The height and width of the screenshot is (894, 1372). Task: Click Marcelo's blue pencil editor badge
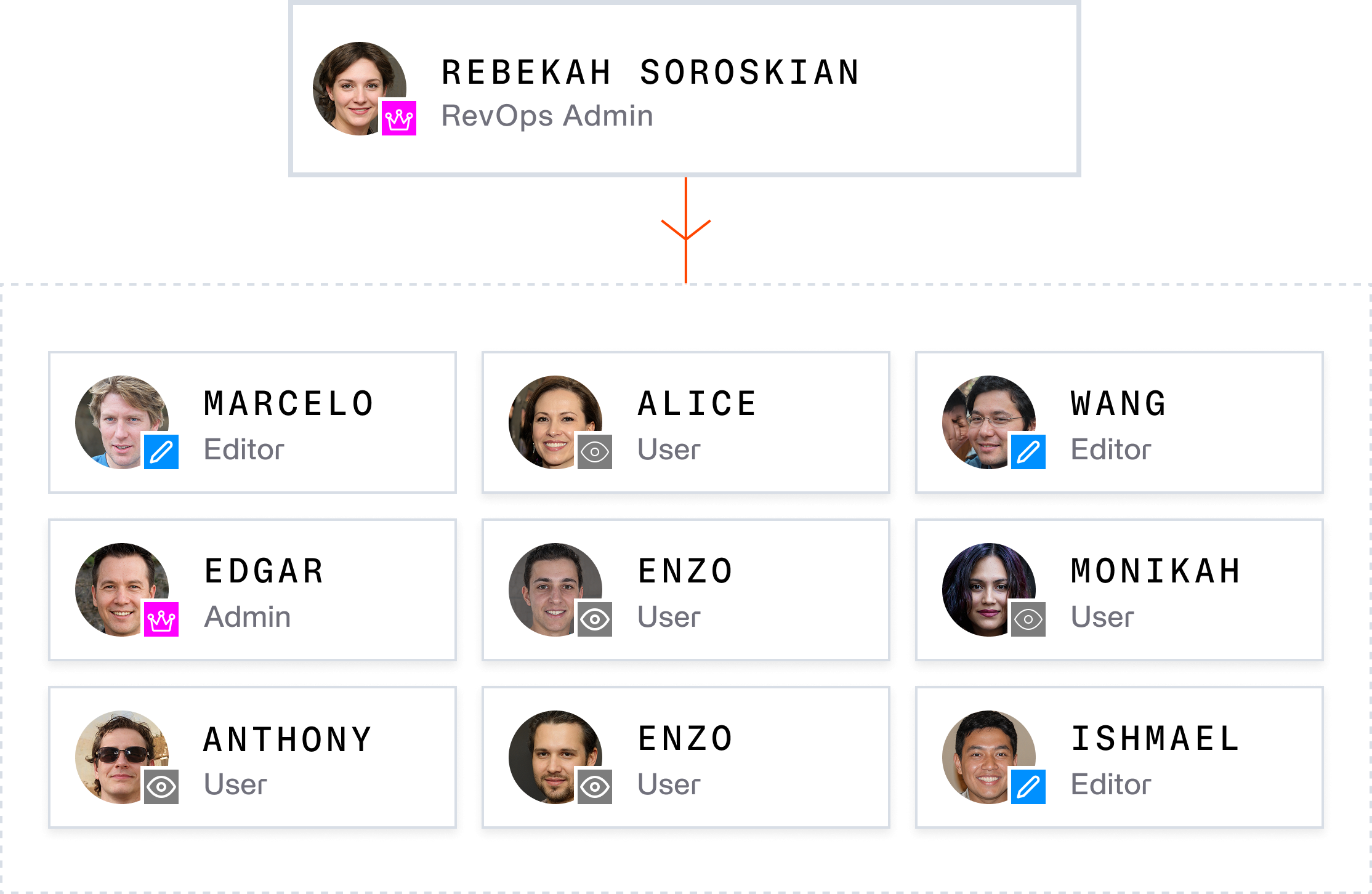(x=161, y=452)
